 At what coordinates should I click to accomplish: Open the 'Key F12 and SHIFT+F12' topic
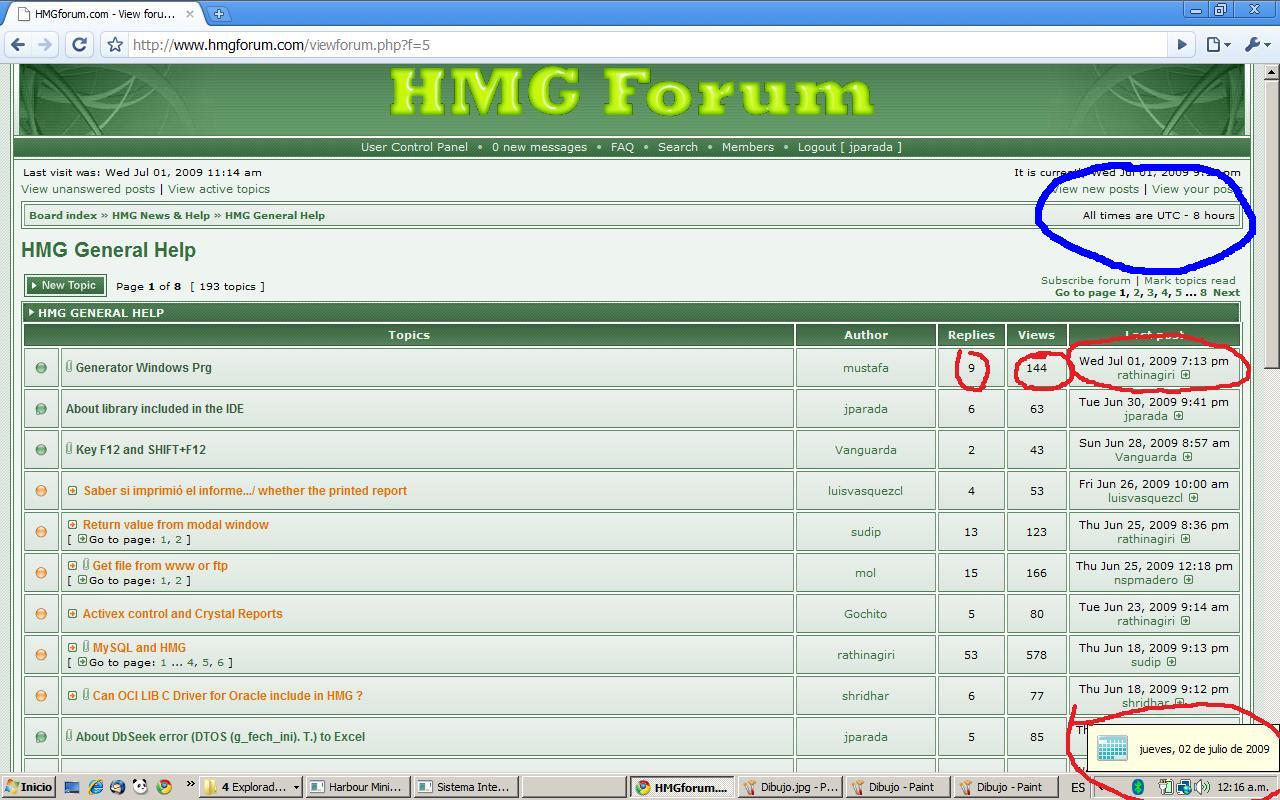tap(140, 450)
